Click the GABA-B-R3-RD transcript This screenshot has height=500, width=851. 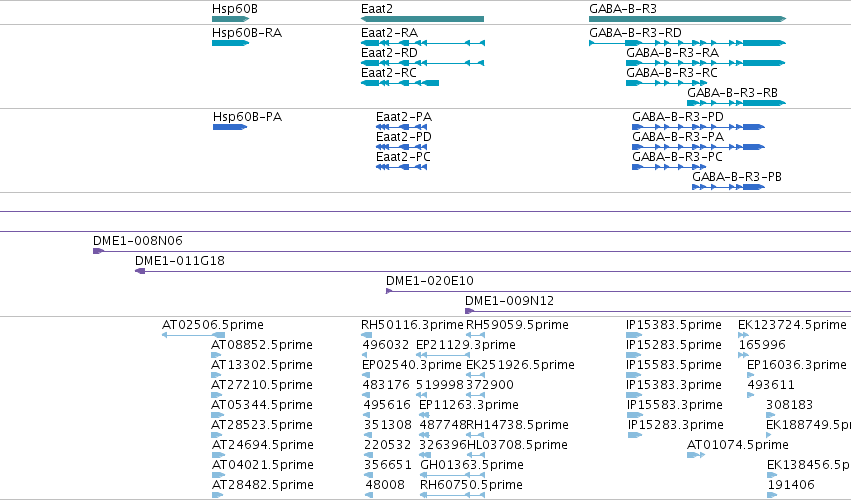pos(688,43)
